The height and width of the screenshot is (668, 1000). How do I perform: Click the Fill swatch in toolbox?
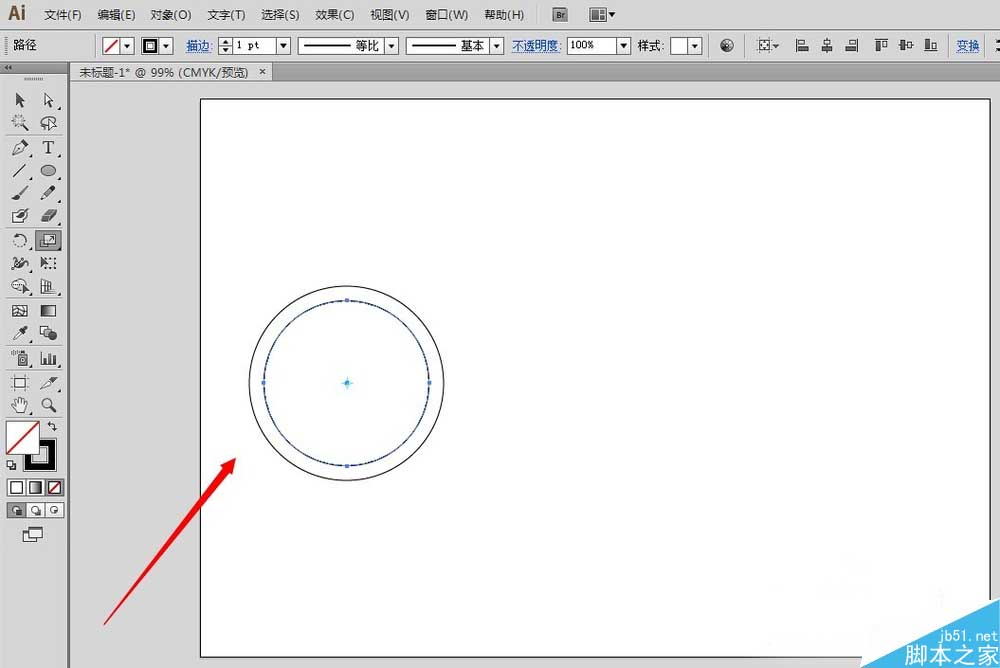pyautogui.click(x=23, y=438)
